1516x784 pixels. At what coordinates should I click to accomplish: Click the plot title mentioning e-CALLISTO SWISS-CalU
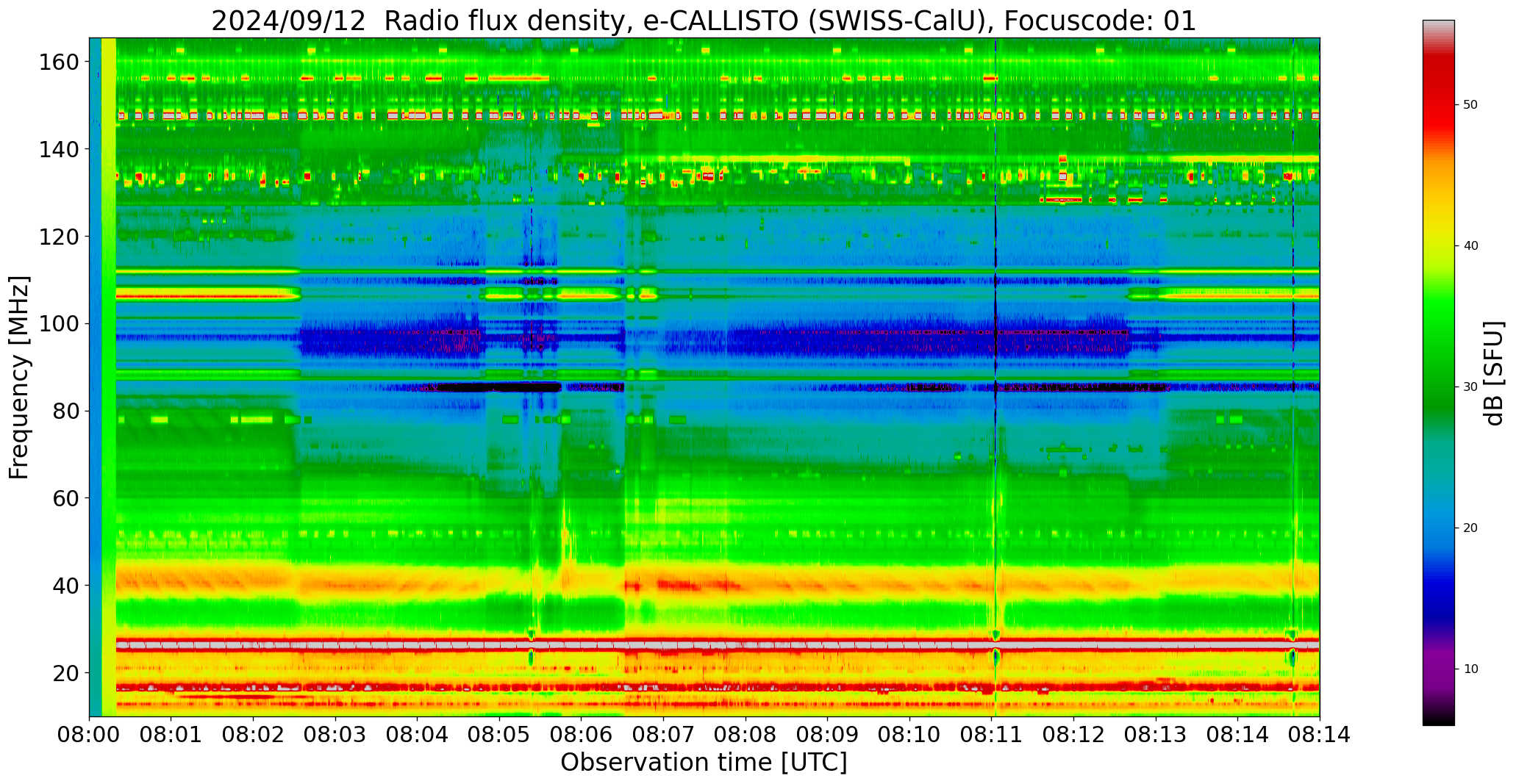[704, 21]
